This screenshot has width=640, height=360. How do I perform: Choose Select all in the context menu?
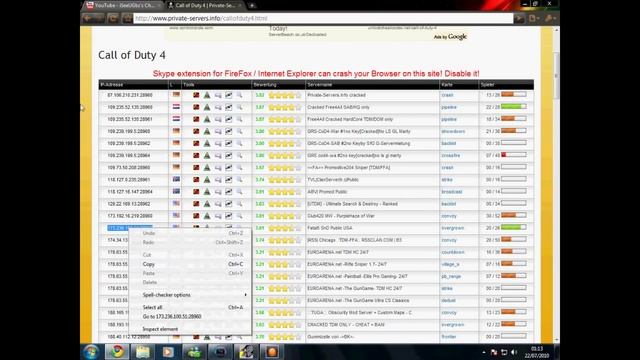(x=152, y=307)
